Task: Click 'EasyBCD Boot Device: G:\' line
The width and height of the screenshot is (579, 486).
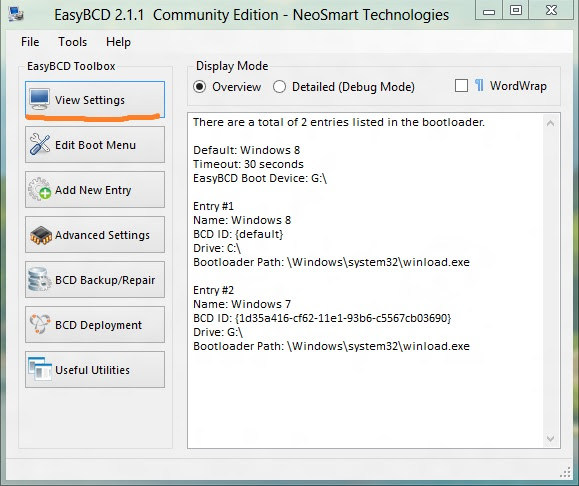Action: 260,178
